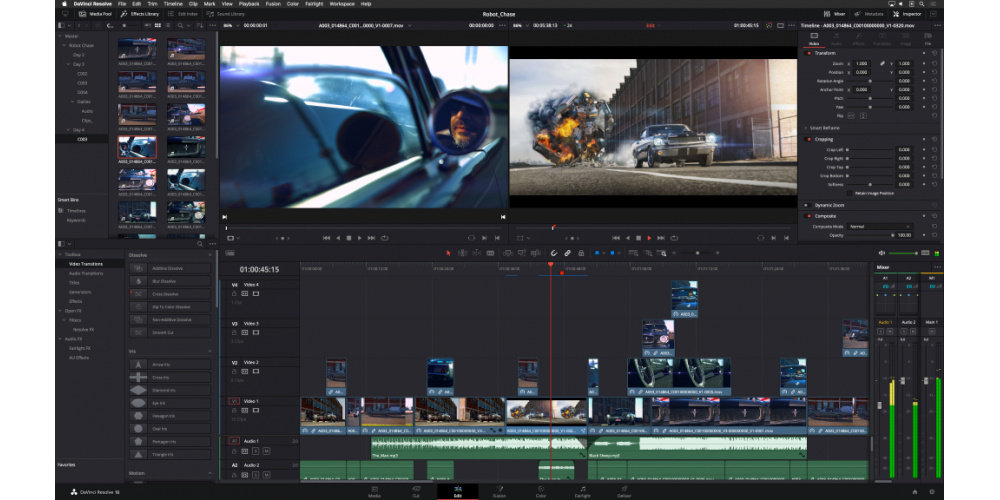Toggle timeline Snapping magnet icon

554,253
